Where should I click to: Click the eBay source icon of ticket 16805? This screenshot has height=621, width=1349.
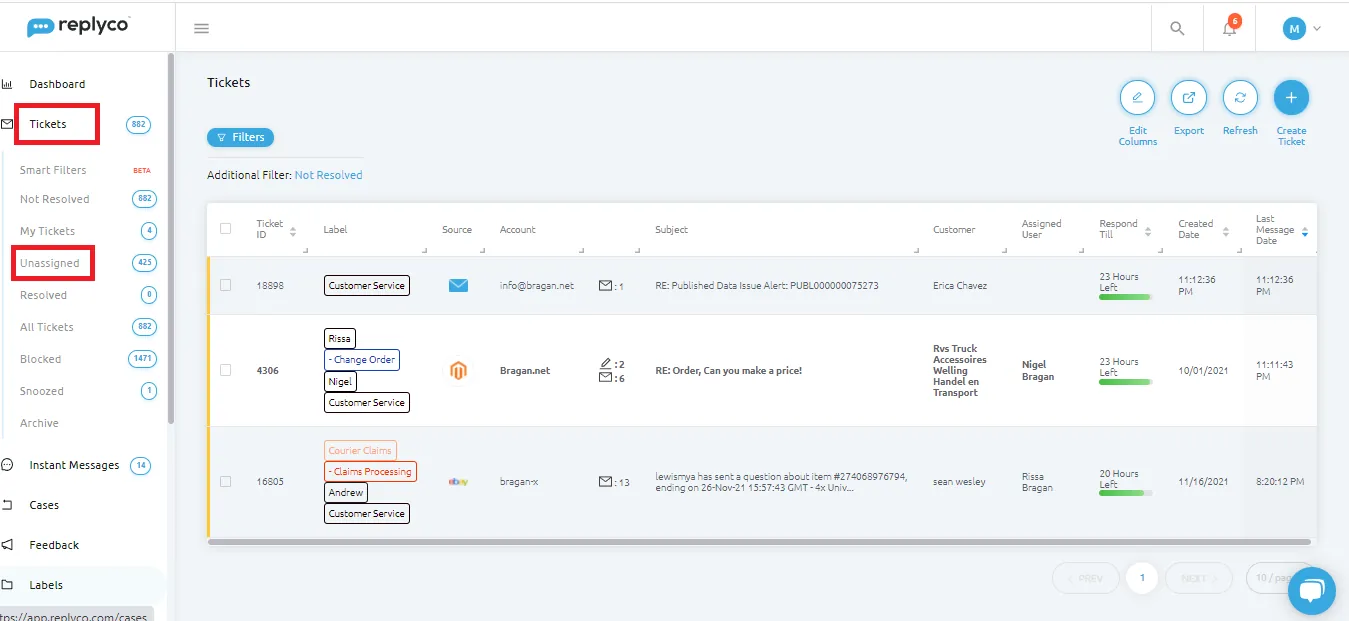tap(458, 482)
